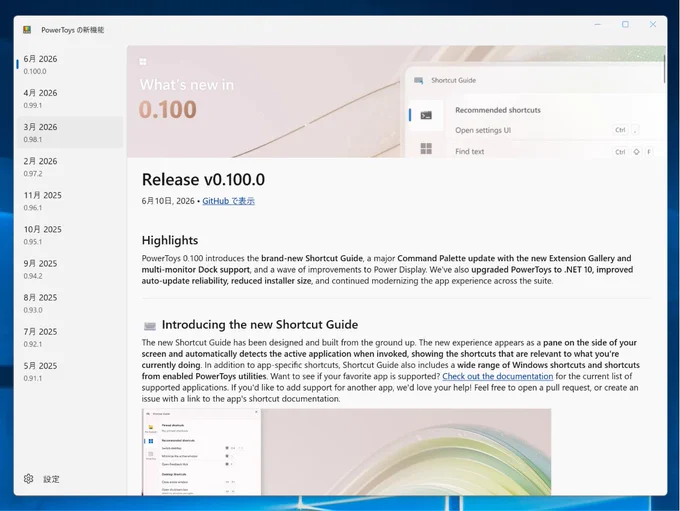Close the PowerToys what's new window
The width and height of the screenshot is (680, 511).
[653, 24]
